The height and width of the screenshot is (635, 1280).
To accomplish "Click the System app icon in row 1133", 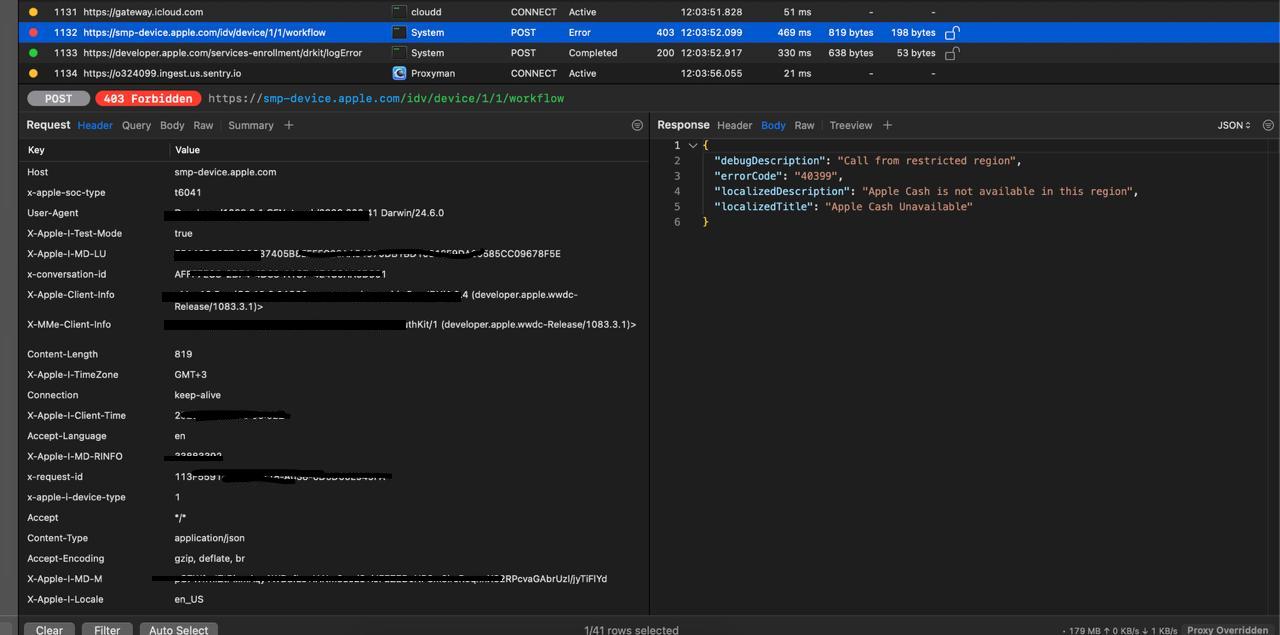I will click(399, 53).
